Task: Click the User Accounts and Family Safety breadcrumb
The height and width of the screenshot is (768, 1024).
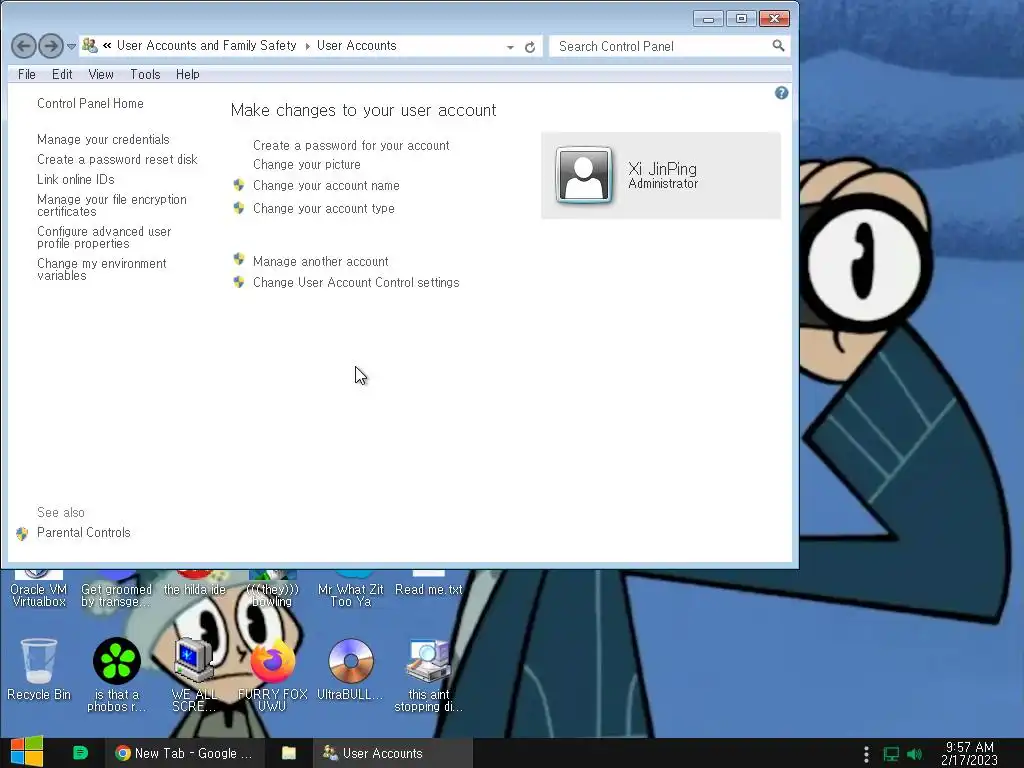Action: 206,46
